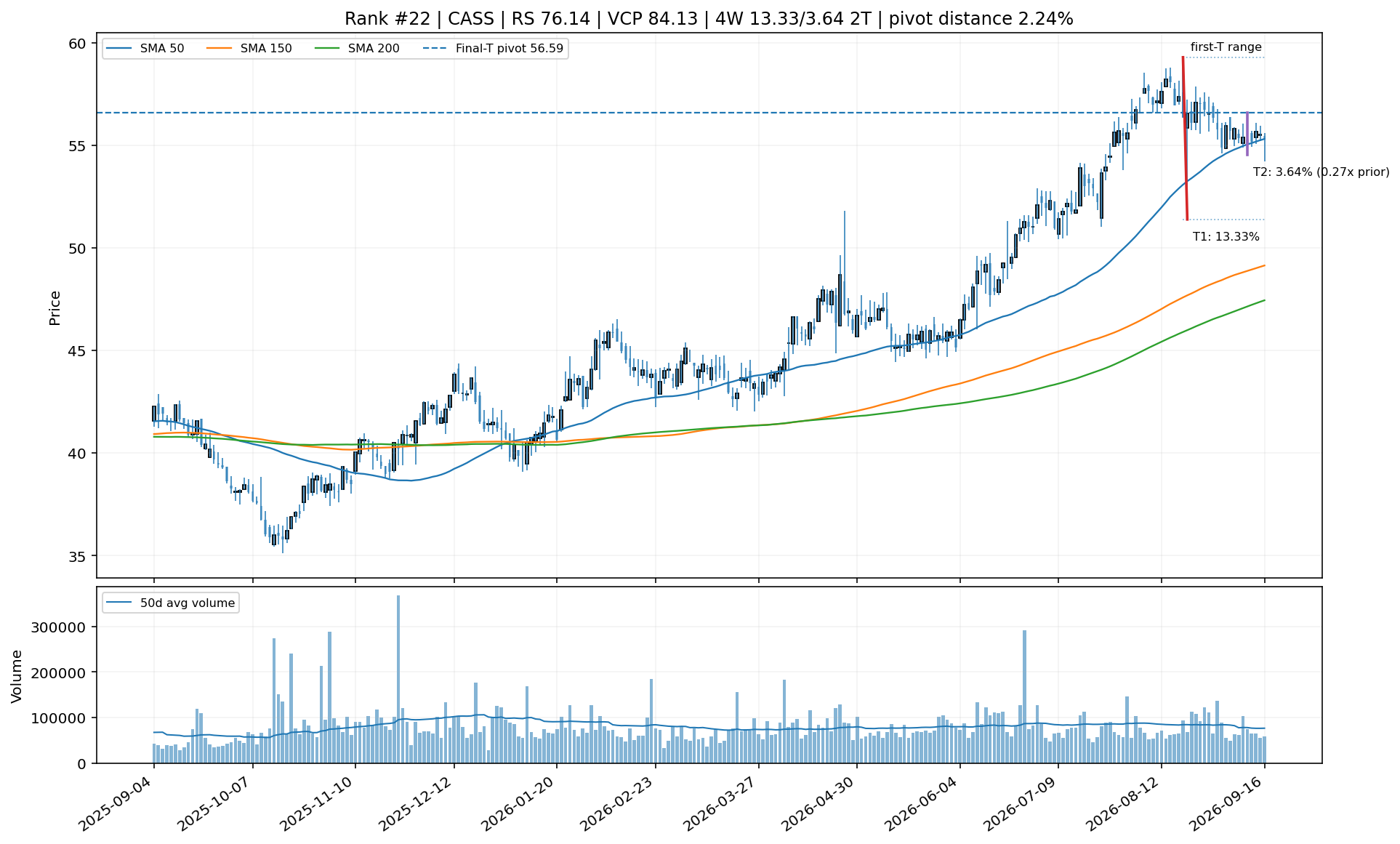
Task: Click the 50d avg volume legend entry
Action: coord(171,603)
